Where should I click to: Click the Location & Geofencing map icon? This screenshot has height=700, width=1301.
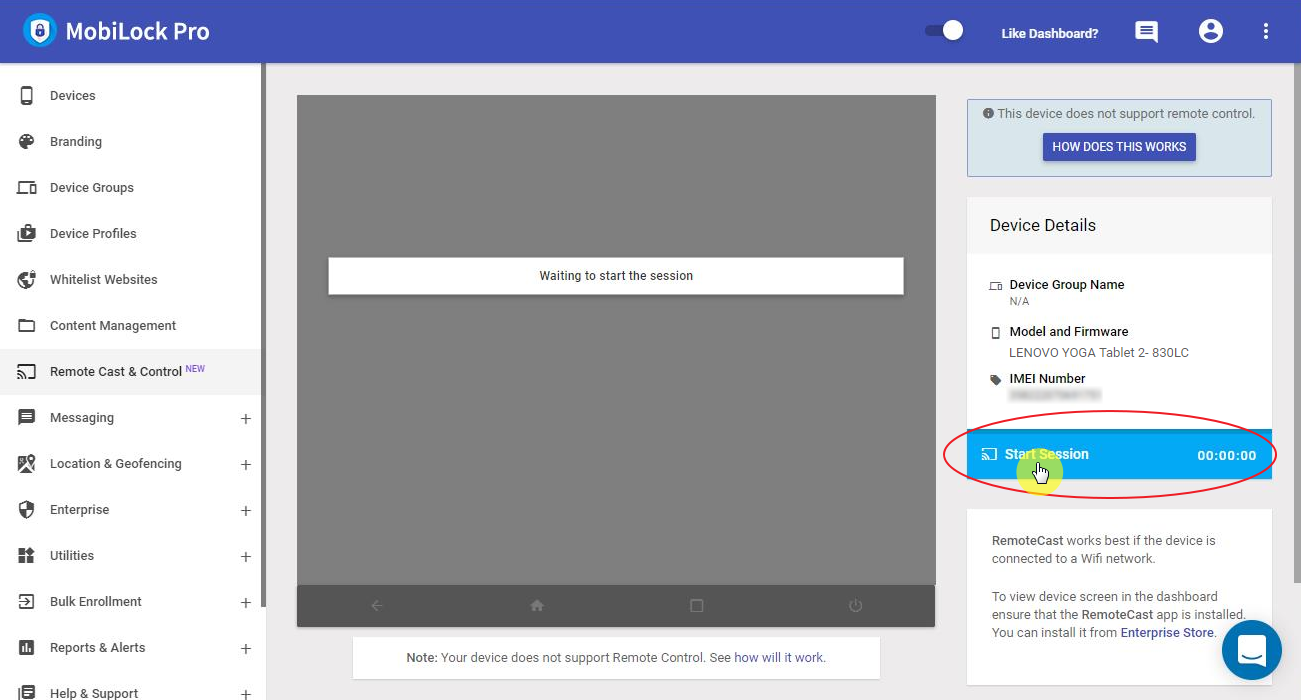(27, 464)
